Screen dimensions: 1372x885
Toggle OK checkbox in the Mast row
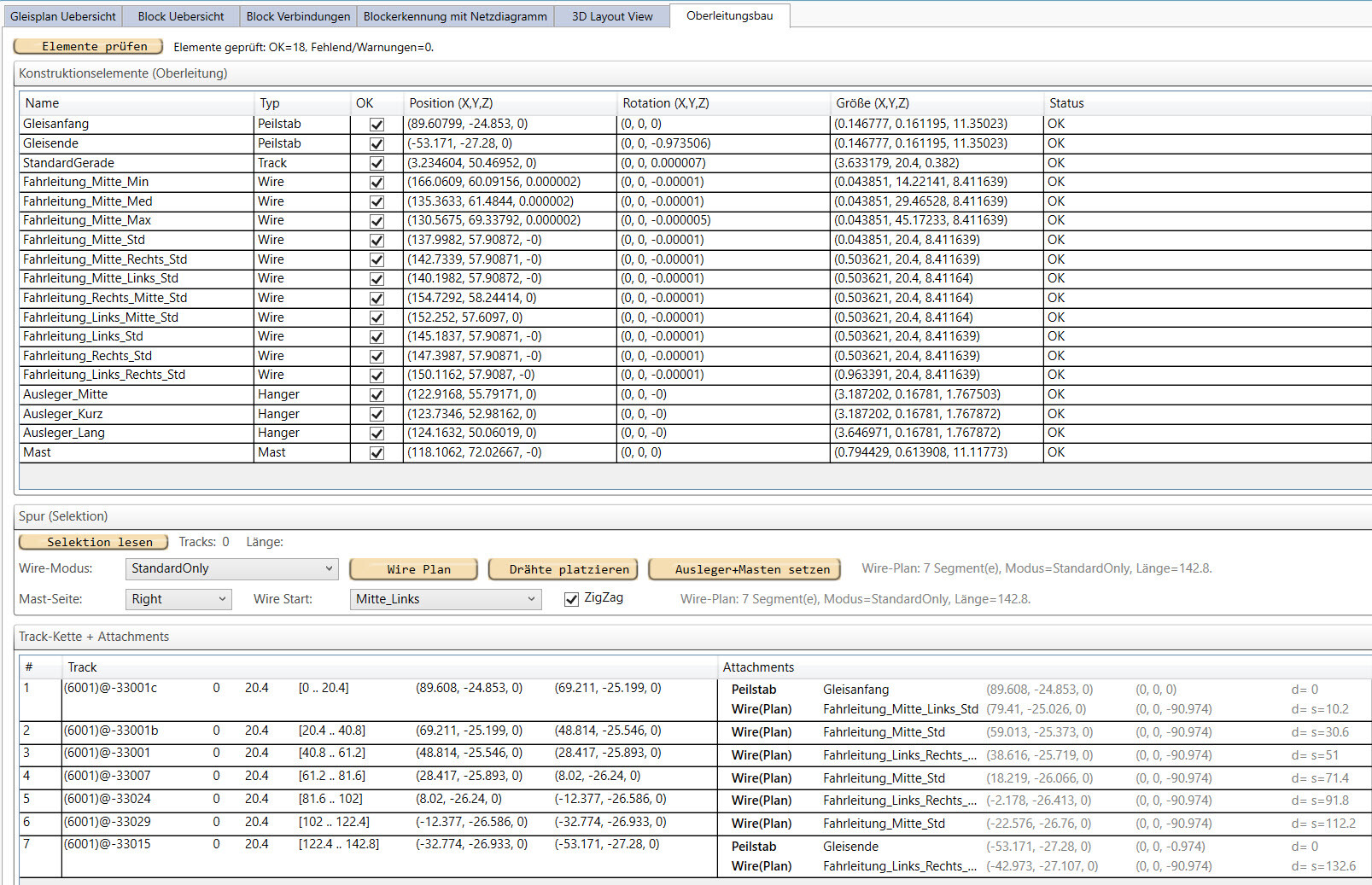[377, 453]
